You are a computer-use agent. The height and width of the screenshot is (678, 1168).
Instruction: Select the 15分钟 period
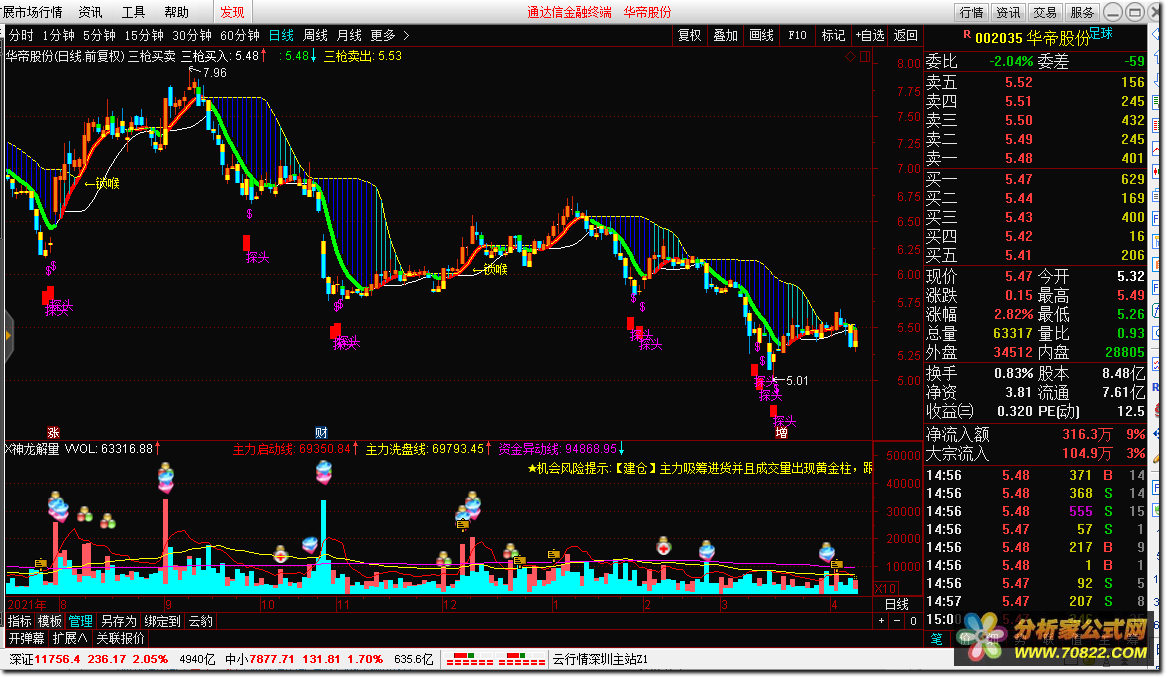click(x=144, y=35)
